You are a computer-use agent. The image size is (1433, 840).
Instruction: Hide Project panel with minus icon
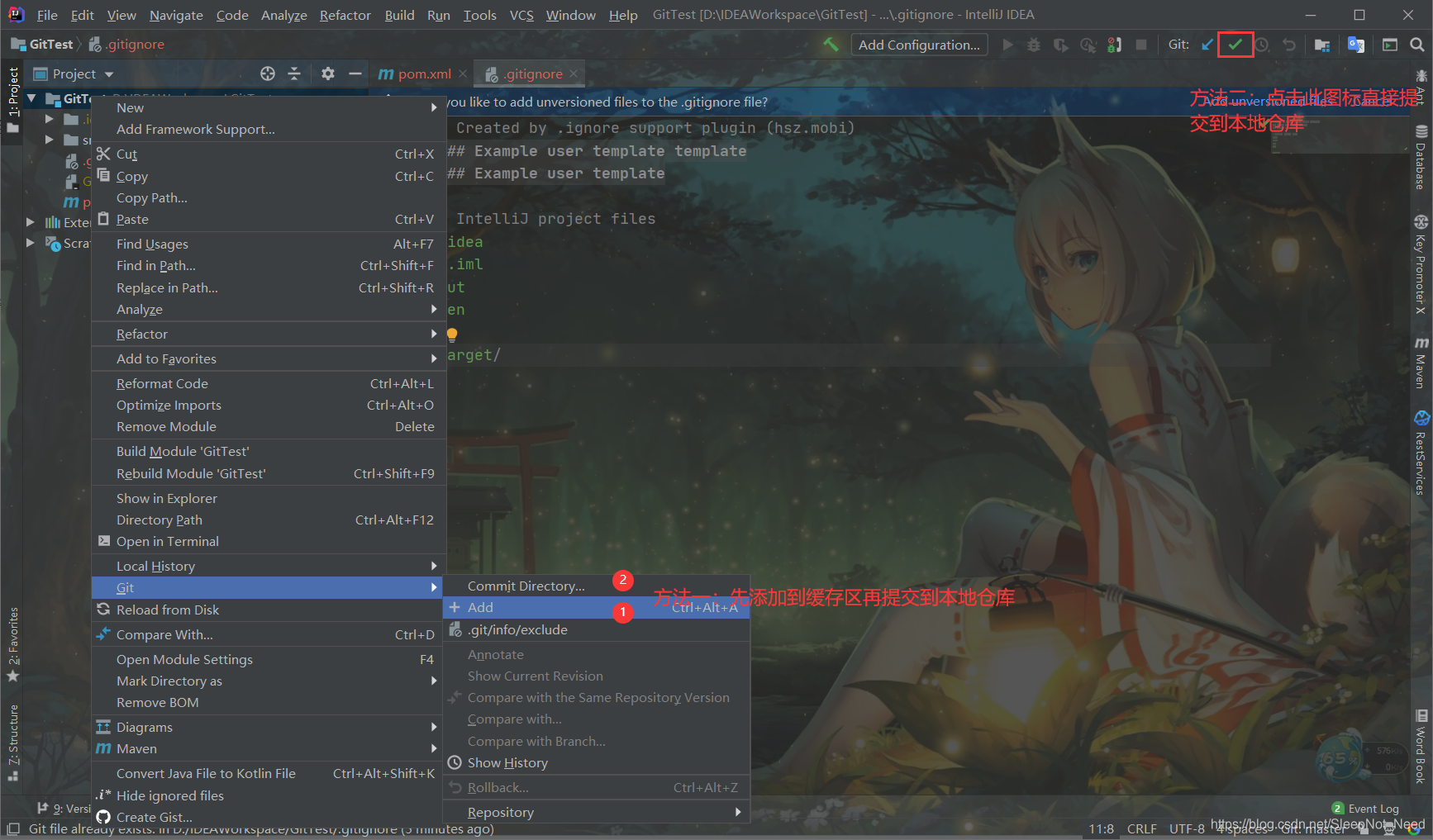click(x=355, y=74)
